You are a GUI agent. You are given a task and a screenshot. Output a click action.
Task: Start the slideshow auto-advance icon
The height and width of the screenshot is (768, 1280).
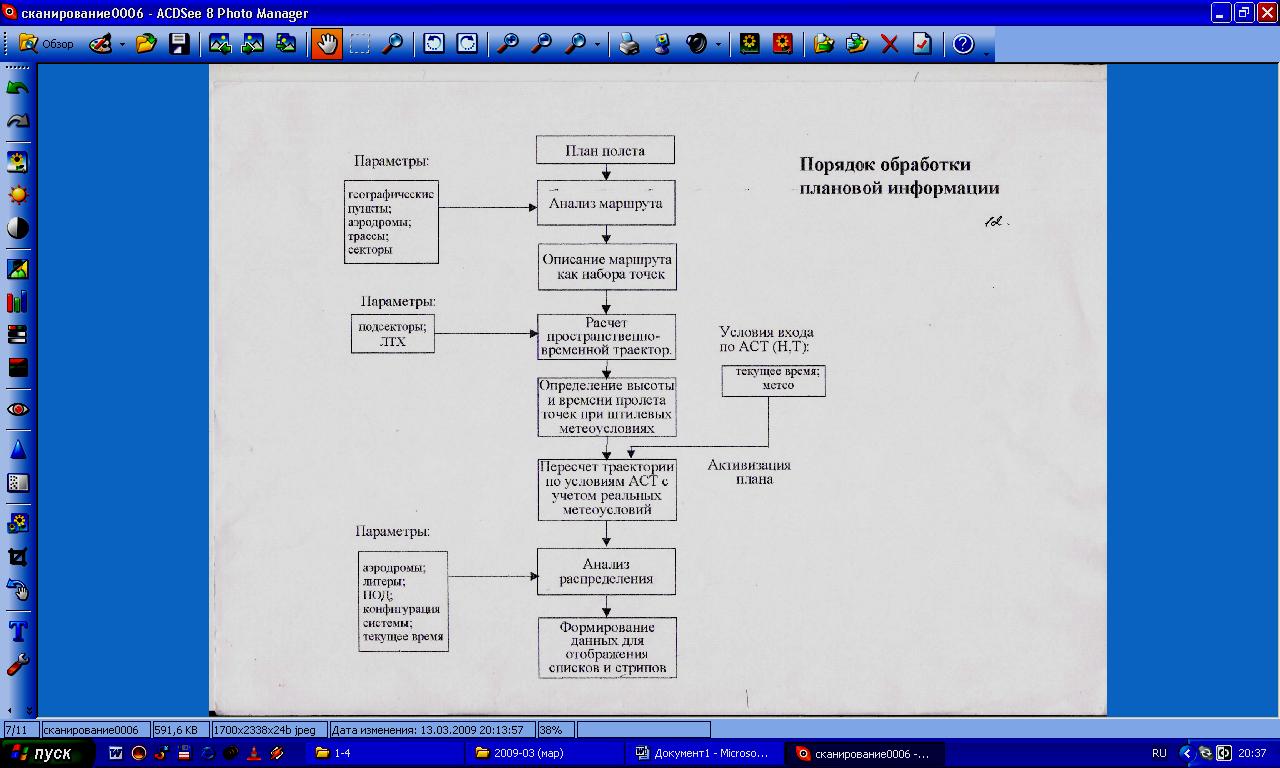tap(286, 44)
